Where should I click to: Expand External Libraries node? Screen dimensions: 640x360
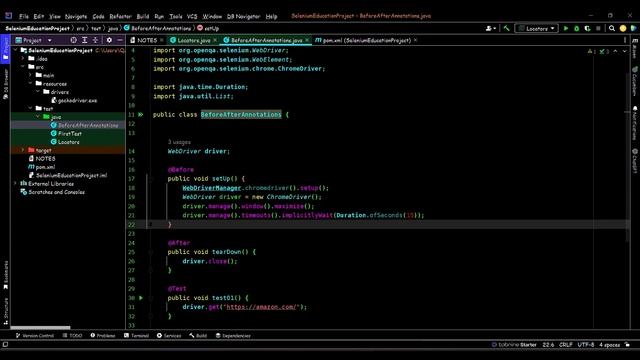click(x=16, y=184)
